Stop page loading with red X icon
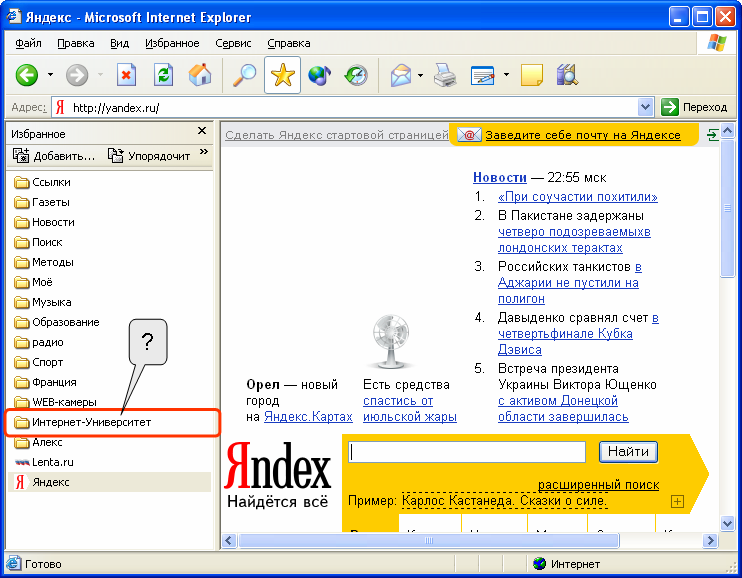Image resolution: width=742 pixels, height=578 pixels. pyautogui.click(x=126, y=75)
